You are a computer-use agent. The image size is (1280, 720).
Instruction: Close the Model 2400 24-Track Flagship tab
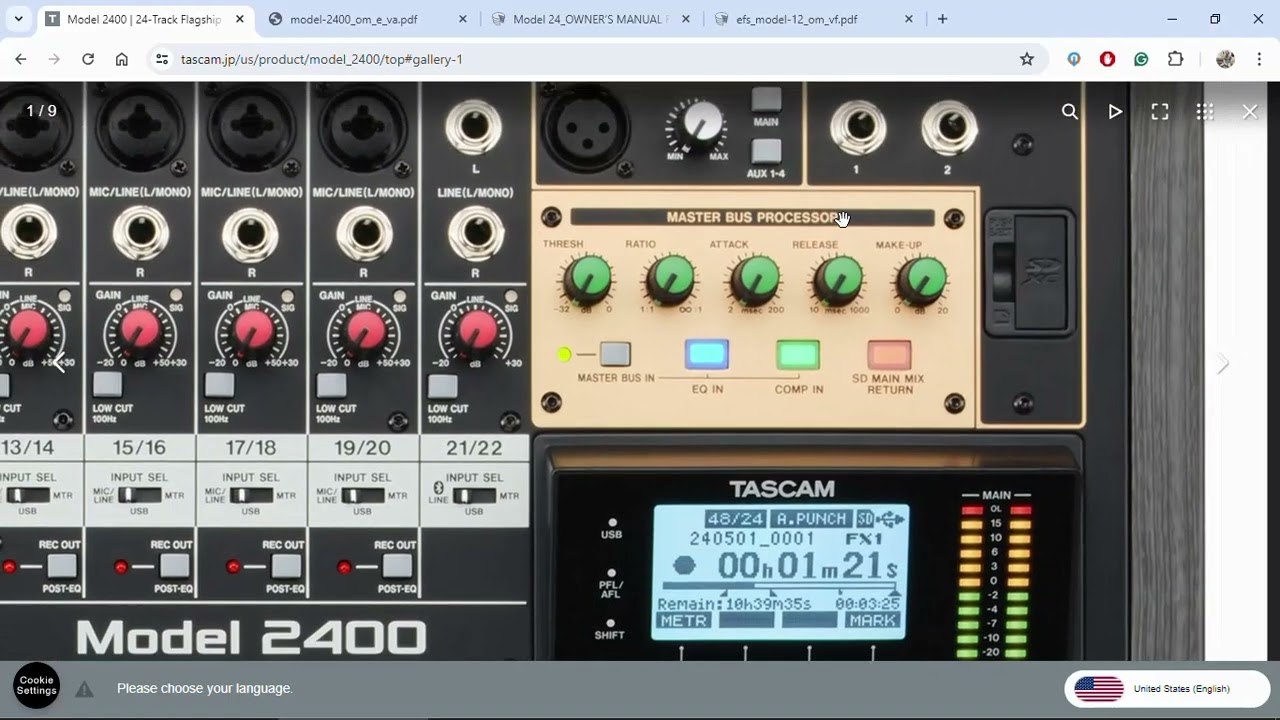pyautogui.click(x=239, y=19)
